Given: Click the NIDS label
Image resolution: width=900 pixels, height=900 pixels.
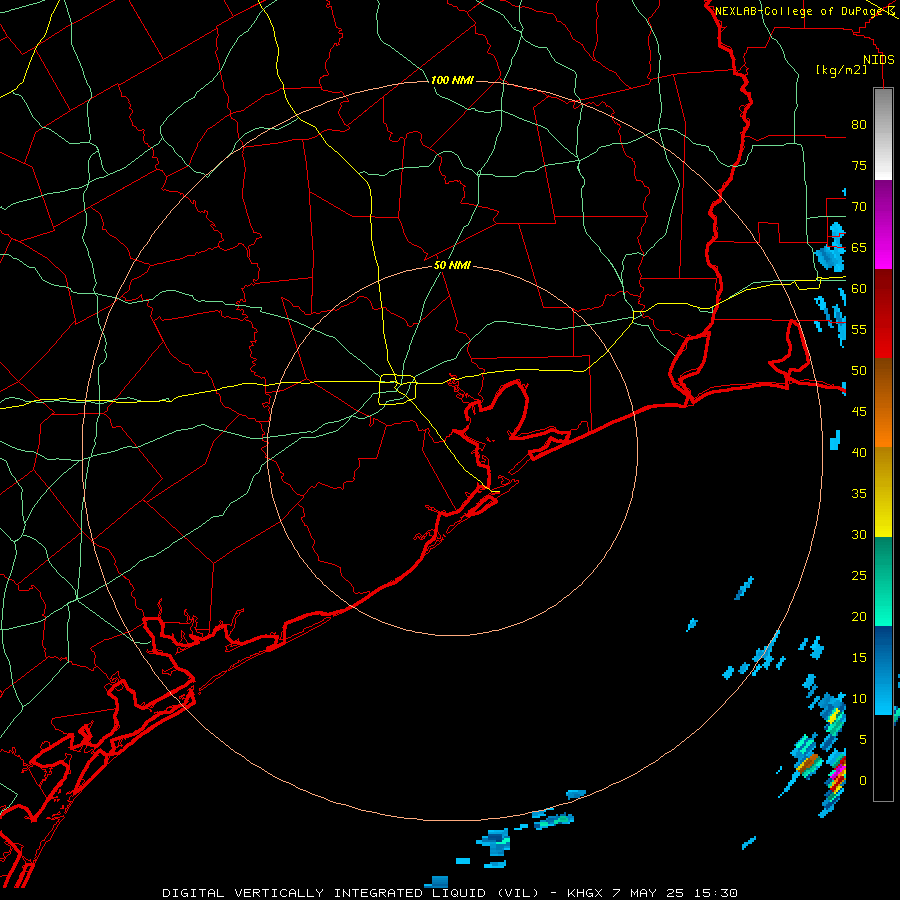Looking at the screenshot, I should pyautogui.click(x=879, y=60).
